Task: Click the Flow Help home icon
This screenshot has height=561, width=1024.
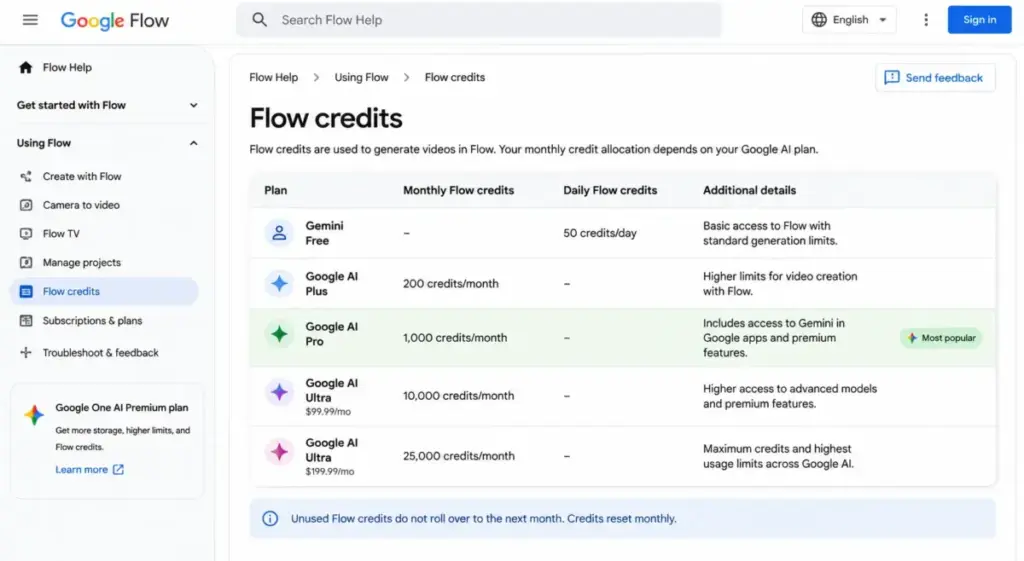Action: tap(25, 67)
